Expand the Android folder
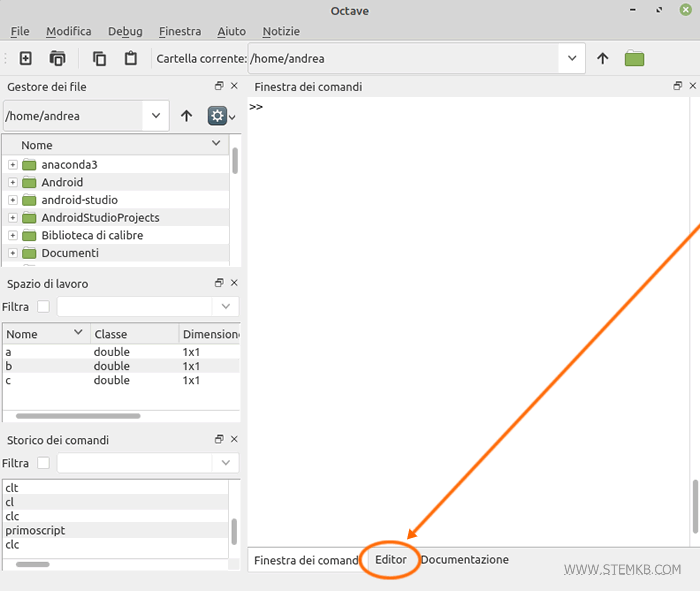Image resolution: width=700 pixels, height=592 pixels. 12,182
